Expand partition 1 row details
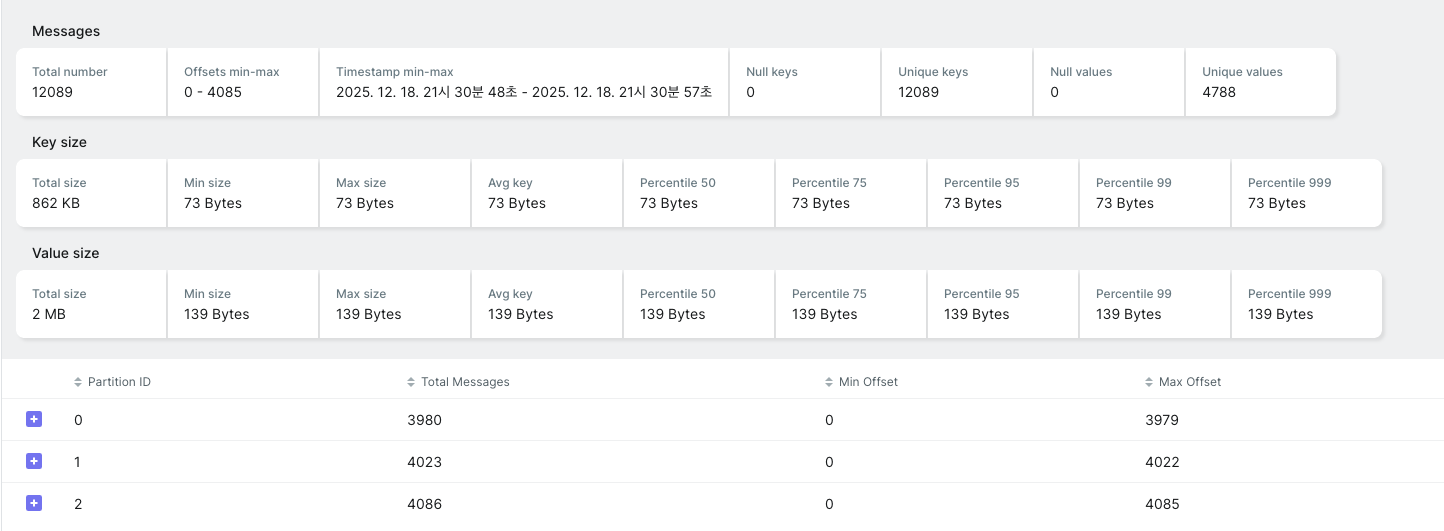 pyautogui.click(x=33, y=462)
